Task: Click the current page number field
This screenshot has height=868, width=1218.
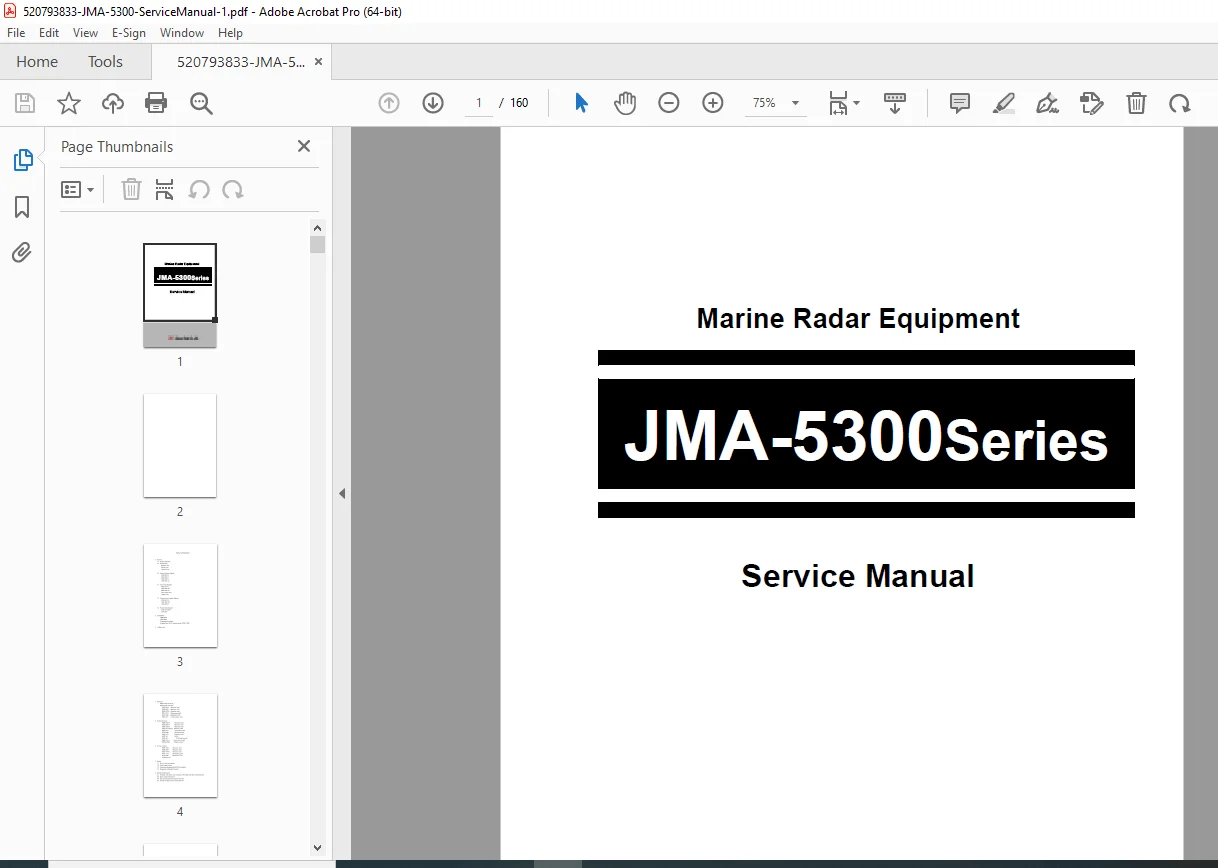Action: (479, 103)
